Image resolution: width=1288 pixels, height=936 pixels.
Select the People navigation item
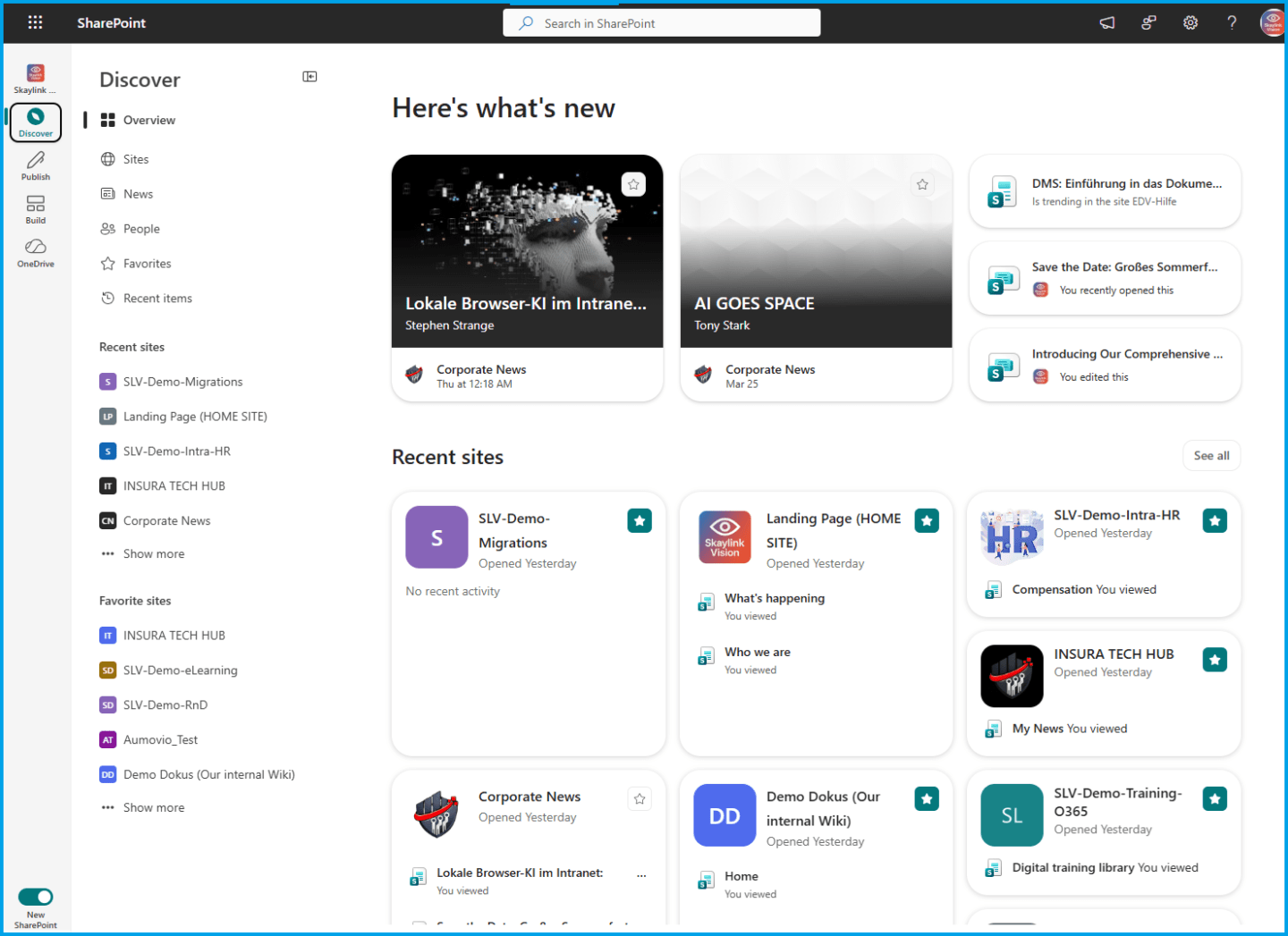pos(141,229)
